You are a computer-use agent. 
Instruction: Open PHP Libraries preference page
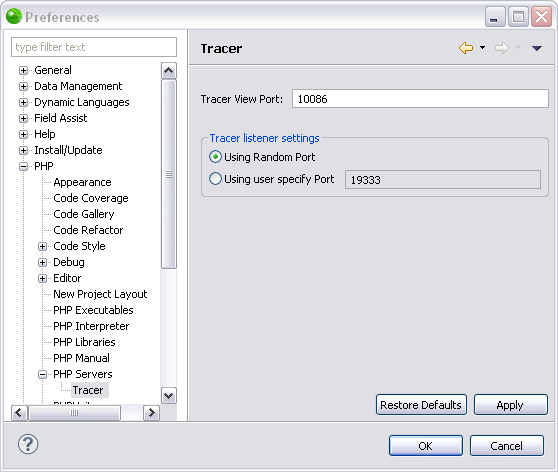84,342
